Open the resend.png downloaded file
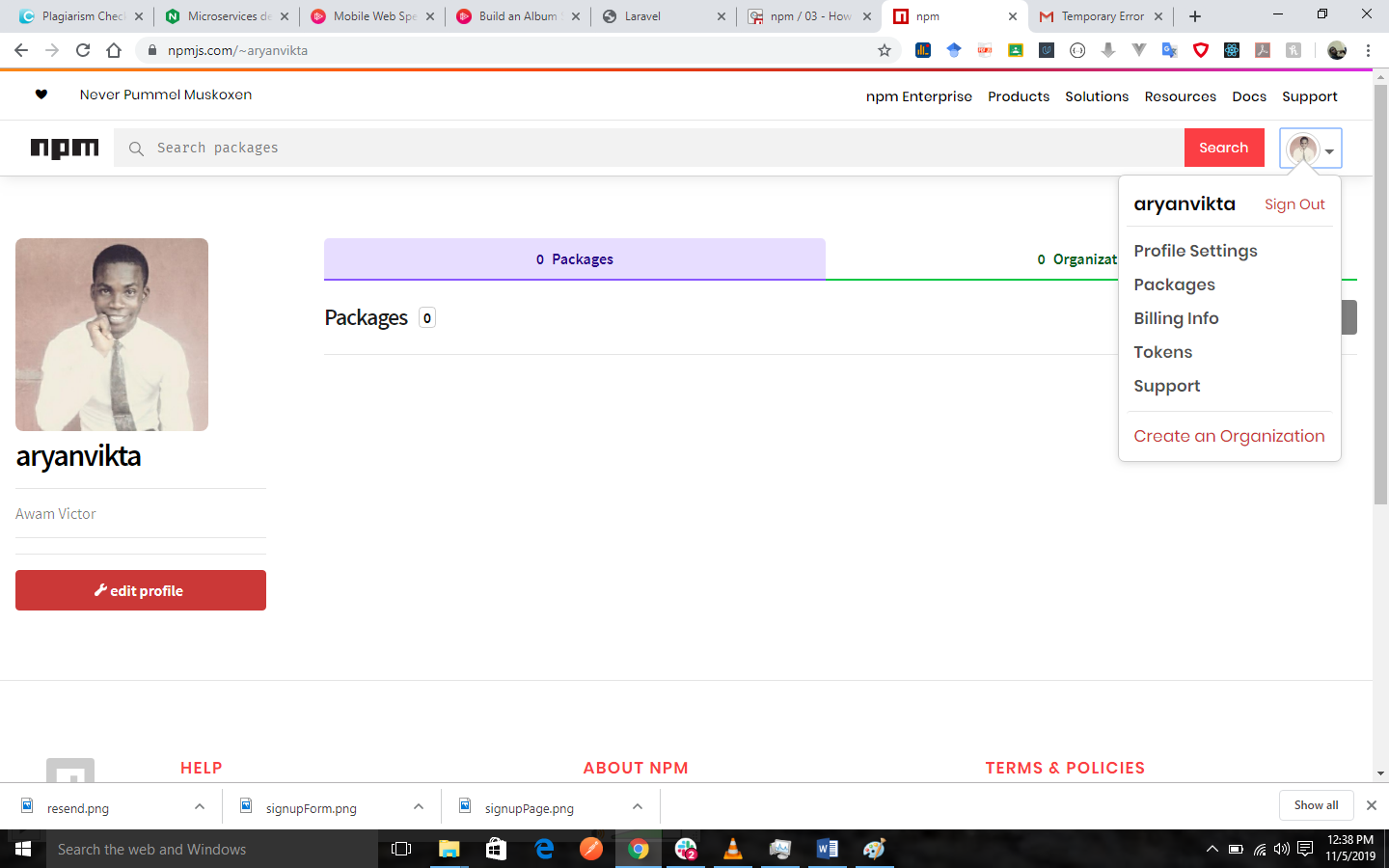The image size is (1389, 868). (x=77, y=807)
